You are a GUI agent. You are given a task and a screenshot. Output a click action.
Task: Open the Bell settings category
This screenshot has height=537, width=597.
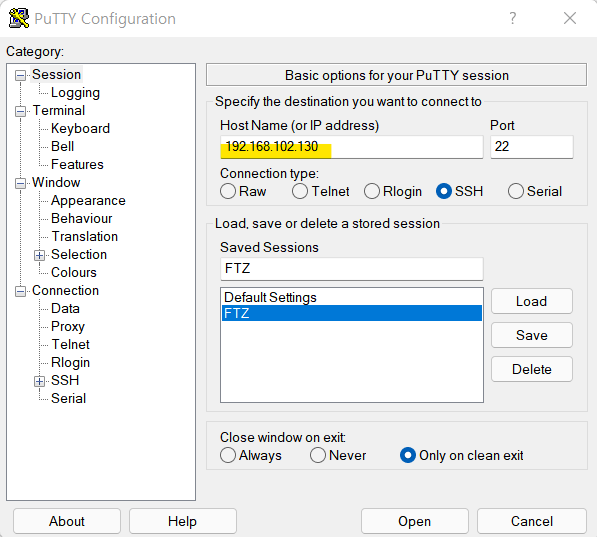[x=62, y=146]
